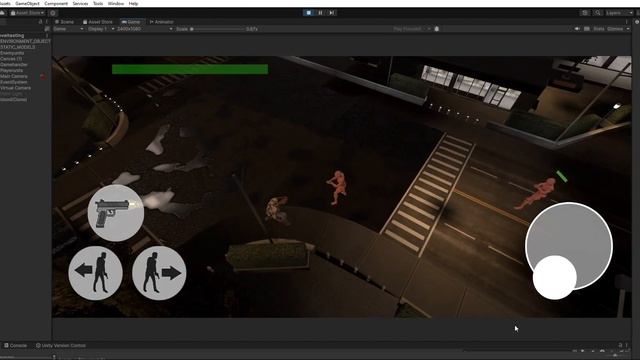Select ENVIRONMENT_OBJECT in Hierarchy

click(x=25, y=41)
